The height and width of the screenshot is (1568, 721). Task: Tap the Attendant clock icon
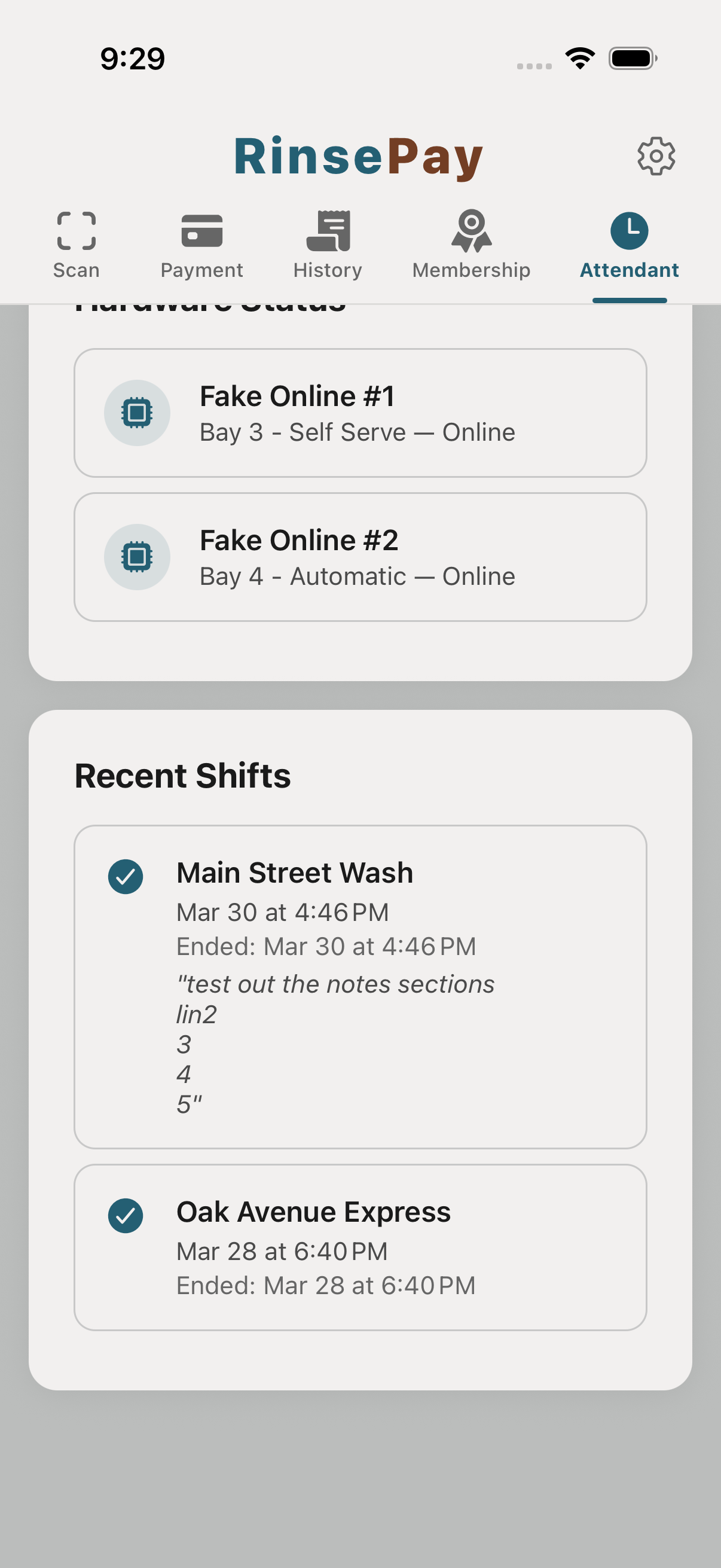pyautogui.click(x=628, y=231)
